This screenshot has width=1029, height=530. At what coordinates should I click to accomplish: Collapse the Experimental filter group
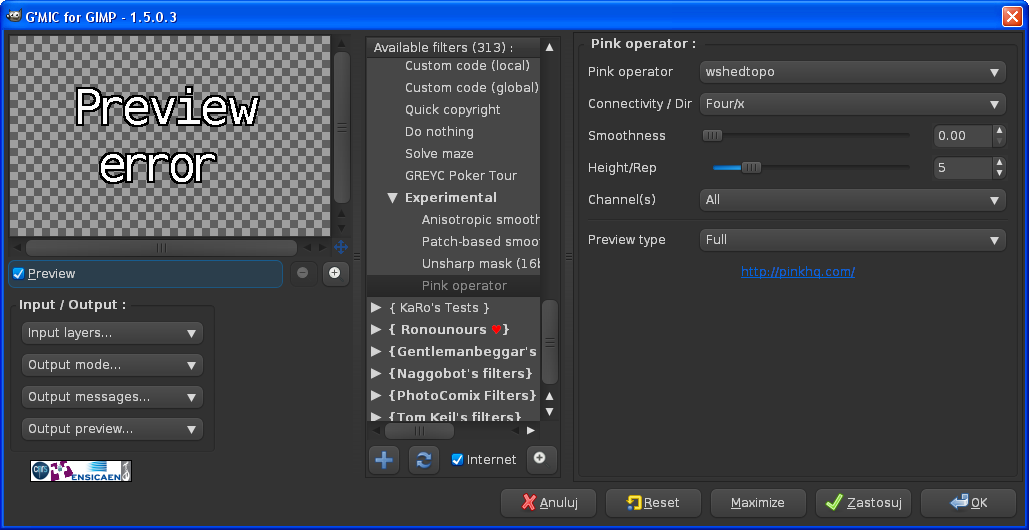click(392, 198)
